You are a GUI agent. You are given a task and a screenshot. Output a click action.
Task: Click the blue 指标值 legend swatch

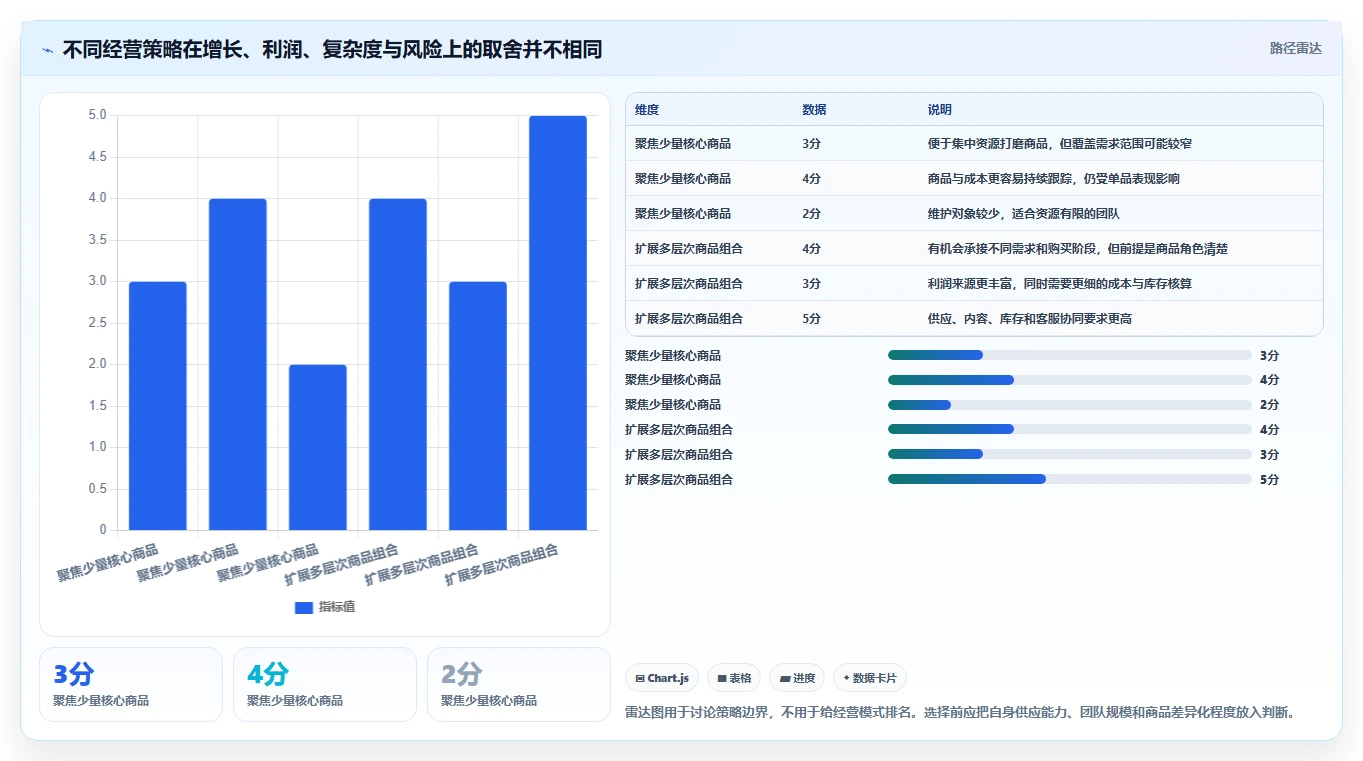point(304,608)
